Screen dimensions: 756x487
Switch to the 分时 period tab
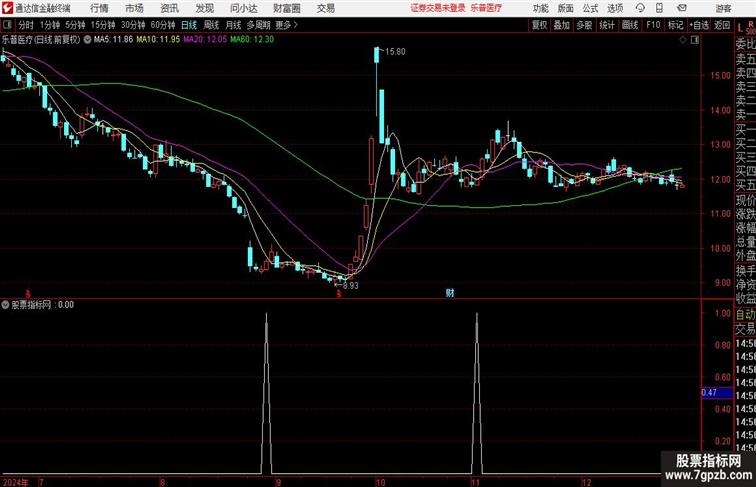pyautogui.click(x=26, y=25)
